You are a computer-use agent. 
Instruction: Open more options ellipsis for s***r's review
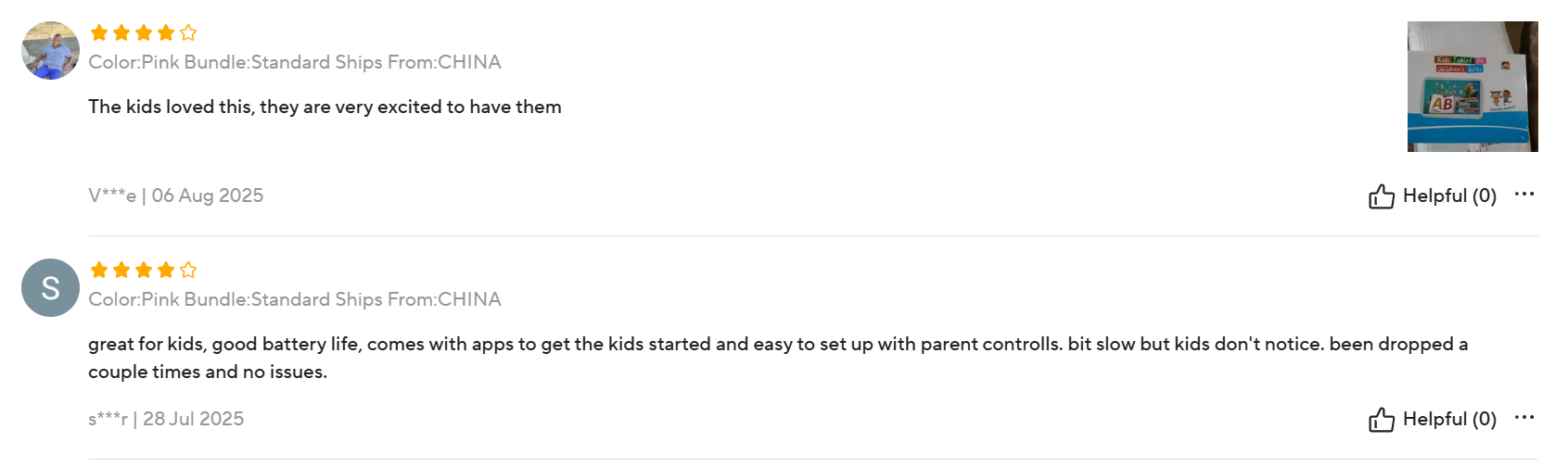click(x=1524, y=417)
